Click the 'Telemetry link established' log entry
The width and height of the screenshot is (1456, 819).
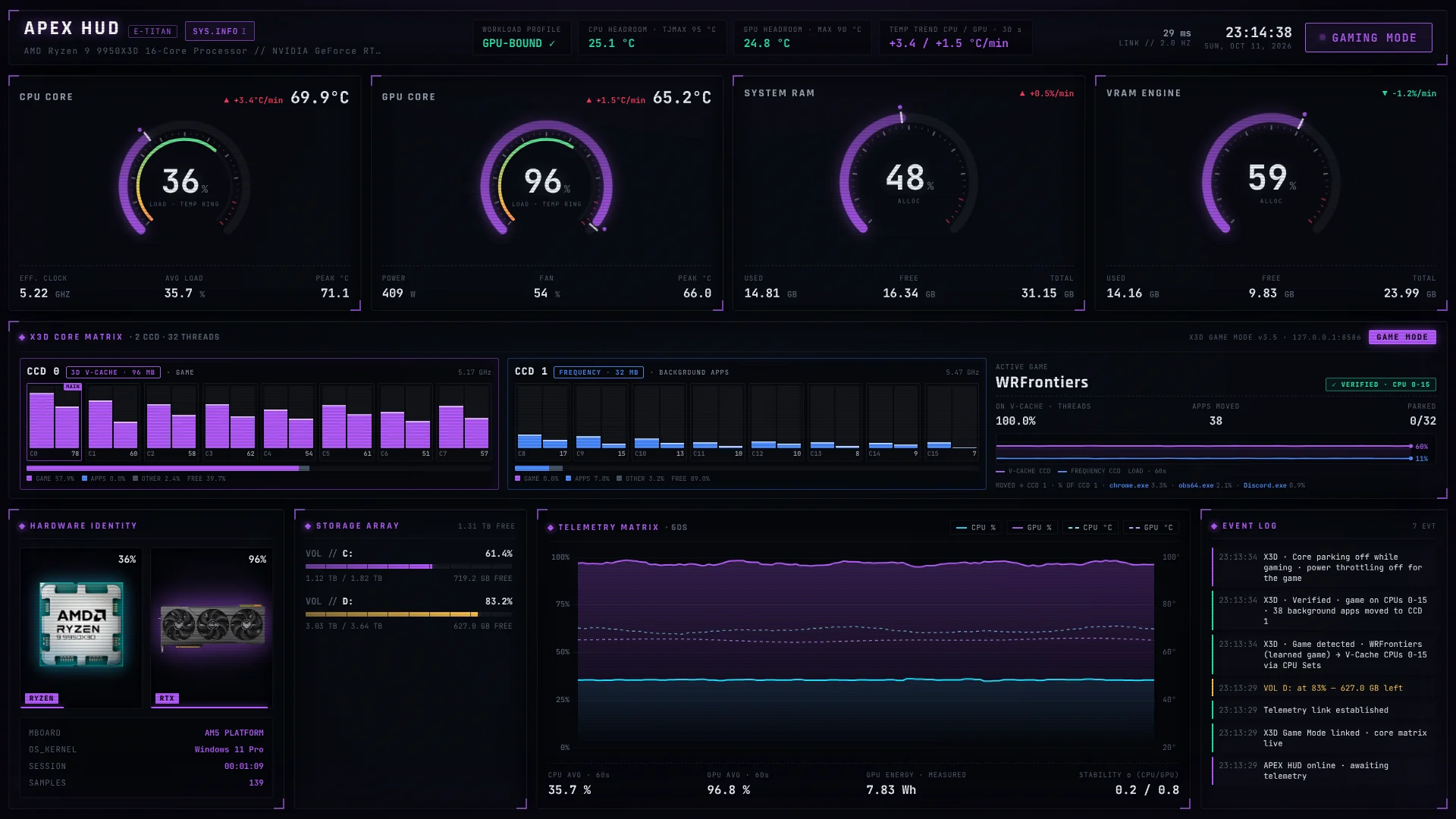[1323, 711]
